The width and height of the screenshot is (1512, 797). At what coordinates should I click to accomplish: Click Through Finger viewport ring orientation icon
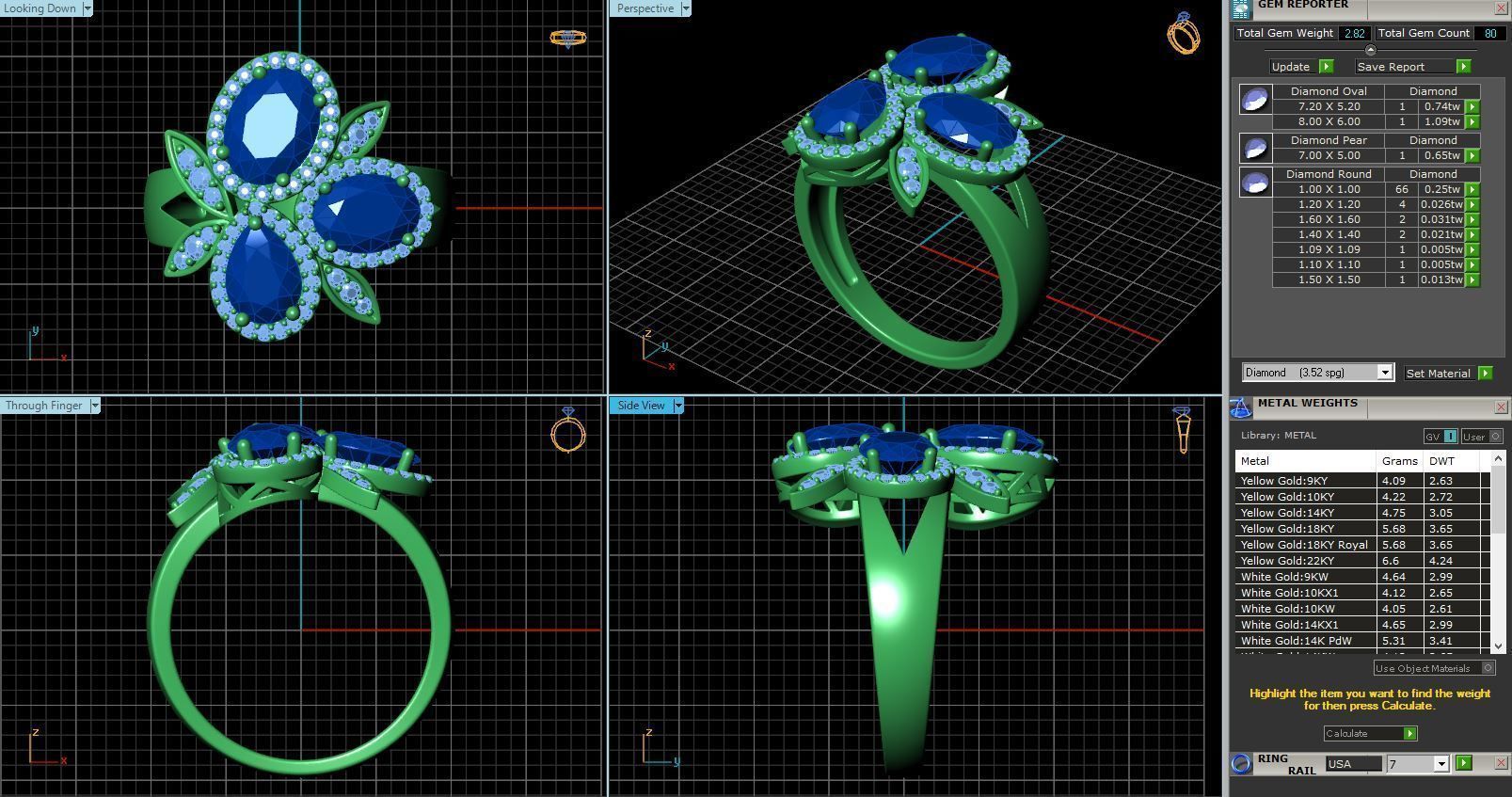pos(568,430)
